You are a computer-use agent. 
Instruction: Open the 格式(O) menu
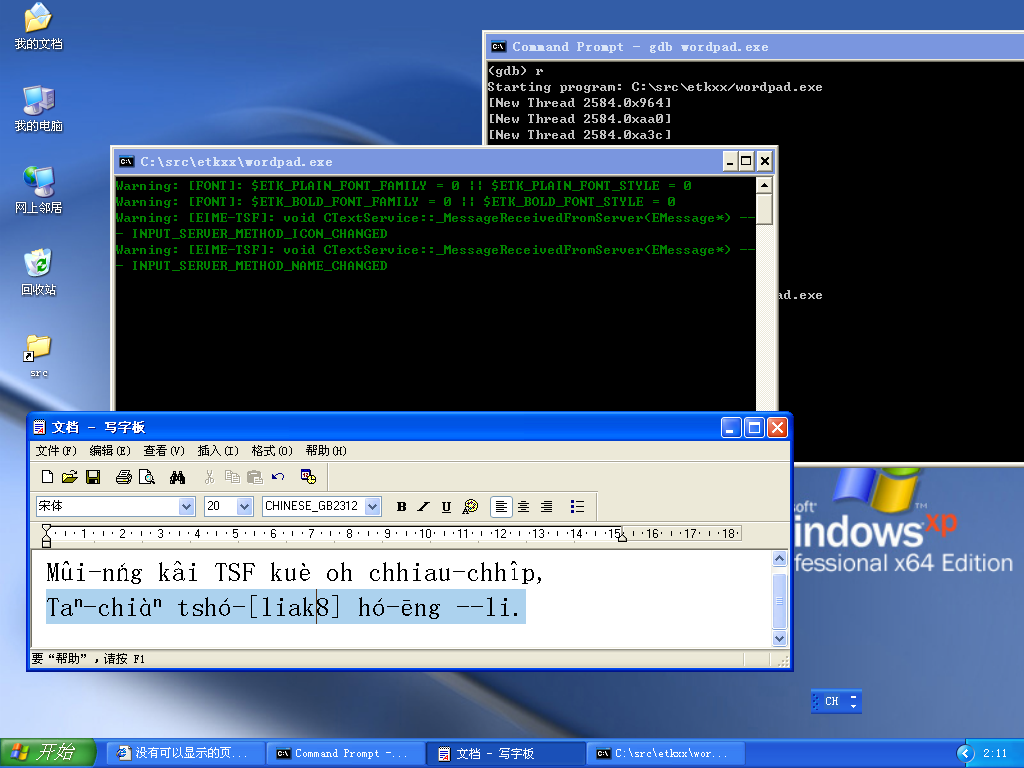pos(272,451)
